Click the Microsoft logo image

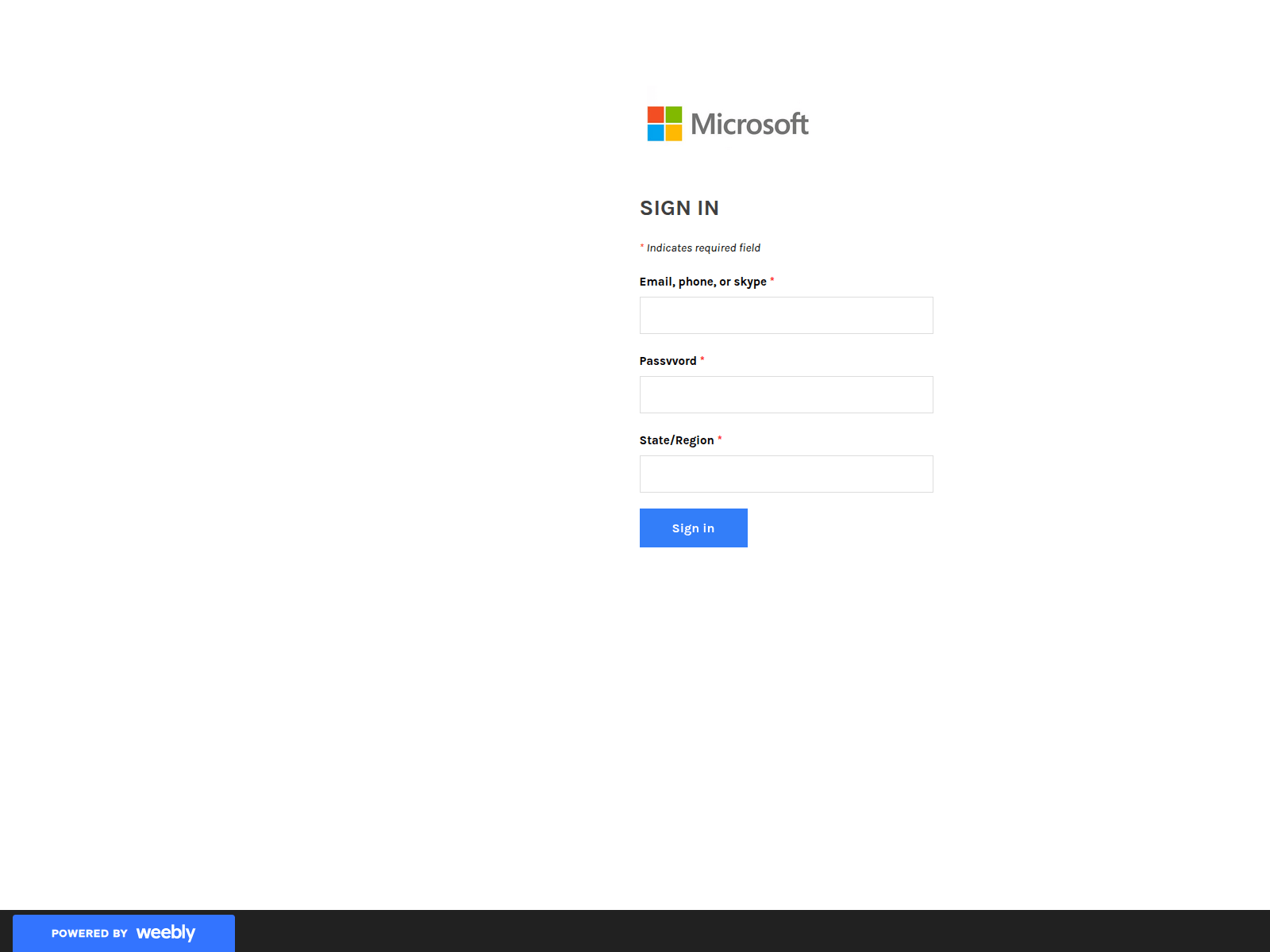728,124
